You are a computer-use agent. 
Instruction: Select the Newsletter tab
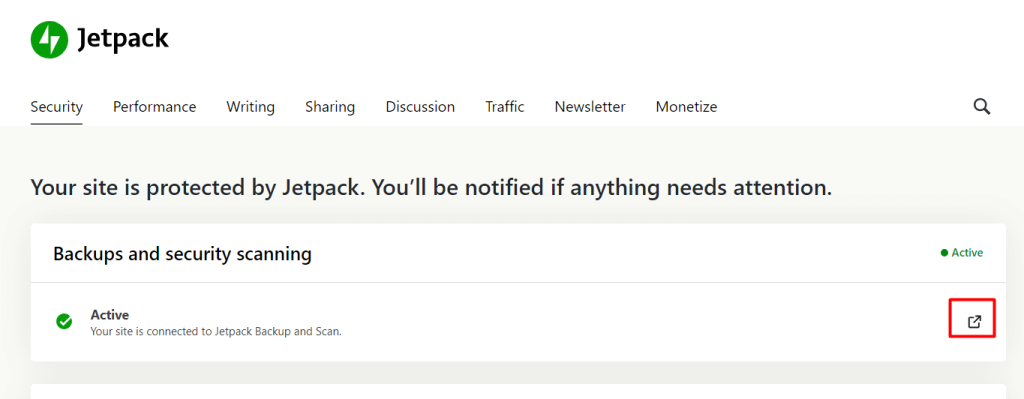click(590, 106)
